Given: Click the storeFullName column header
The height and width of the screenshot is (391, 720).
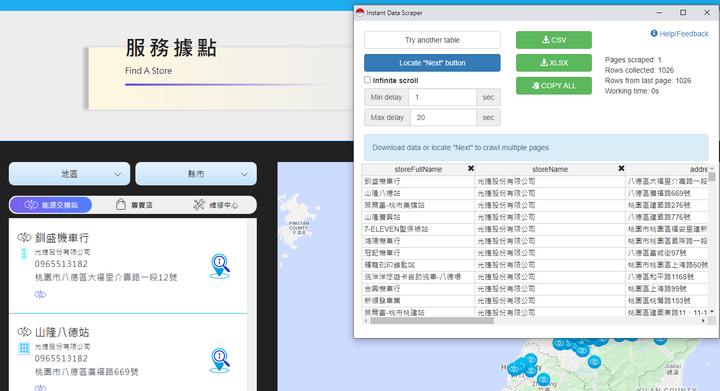Looking at the screenshot, I should (418, 169).
